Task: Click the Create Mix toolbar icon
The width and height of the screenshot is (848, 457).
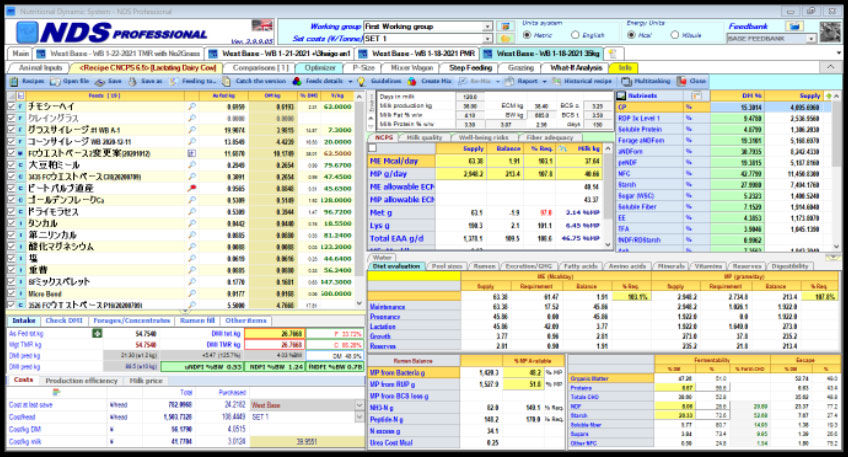Action: 412,81
